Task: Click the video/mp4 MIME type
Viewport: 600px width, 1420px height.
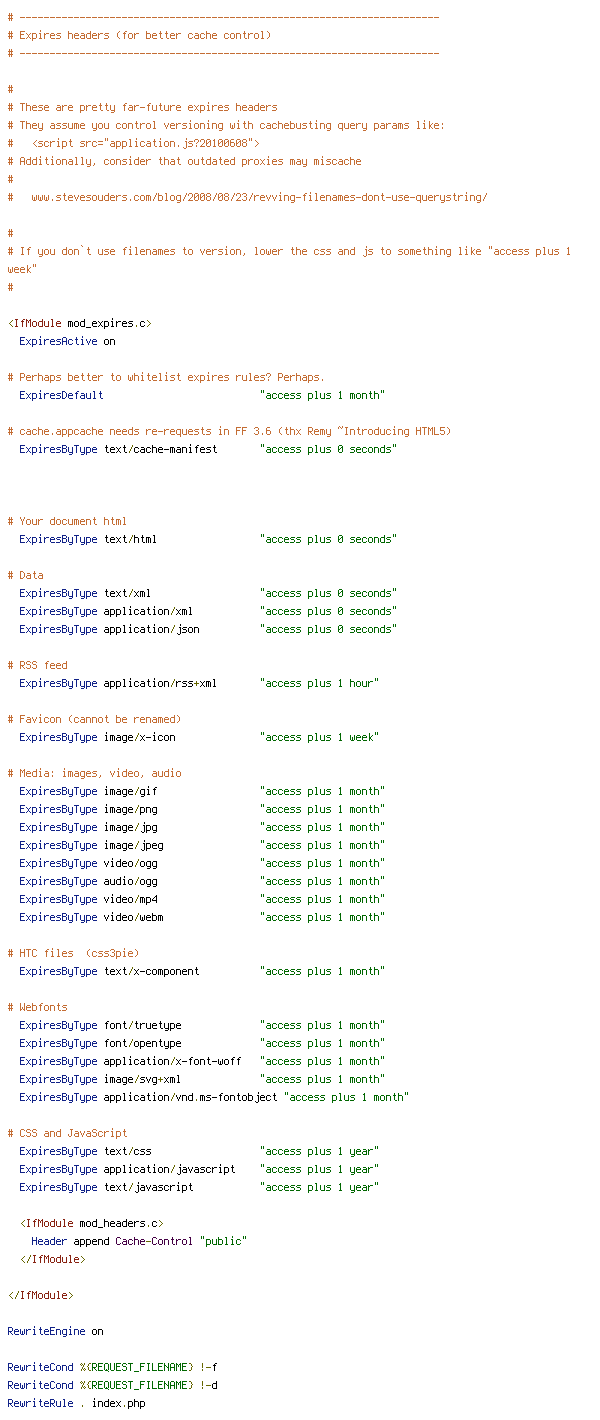Action: 131,899
